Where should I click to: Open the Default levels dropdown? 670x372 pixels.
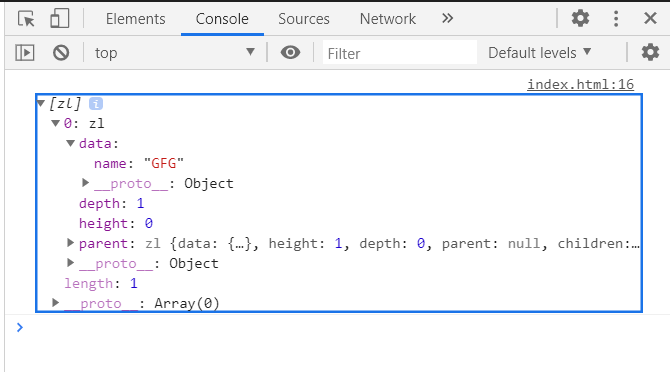pyautogui.click(x=540, y=53)
